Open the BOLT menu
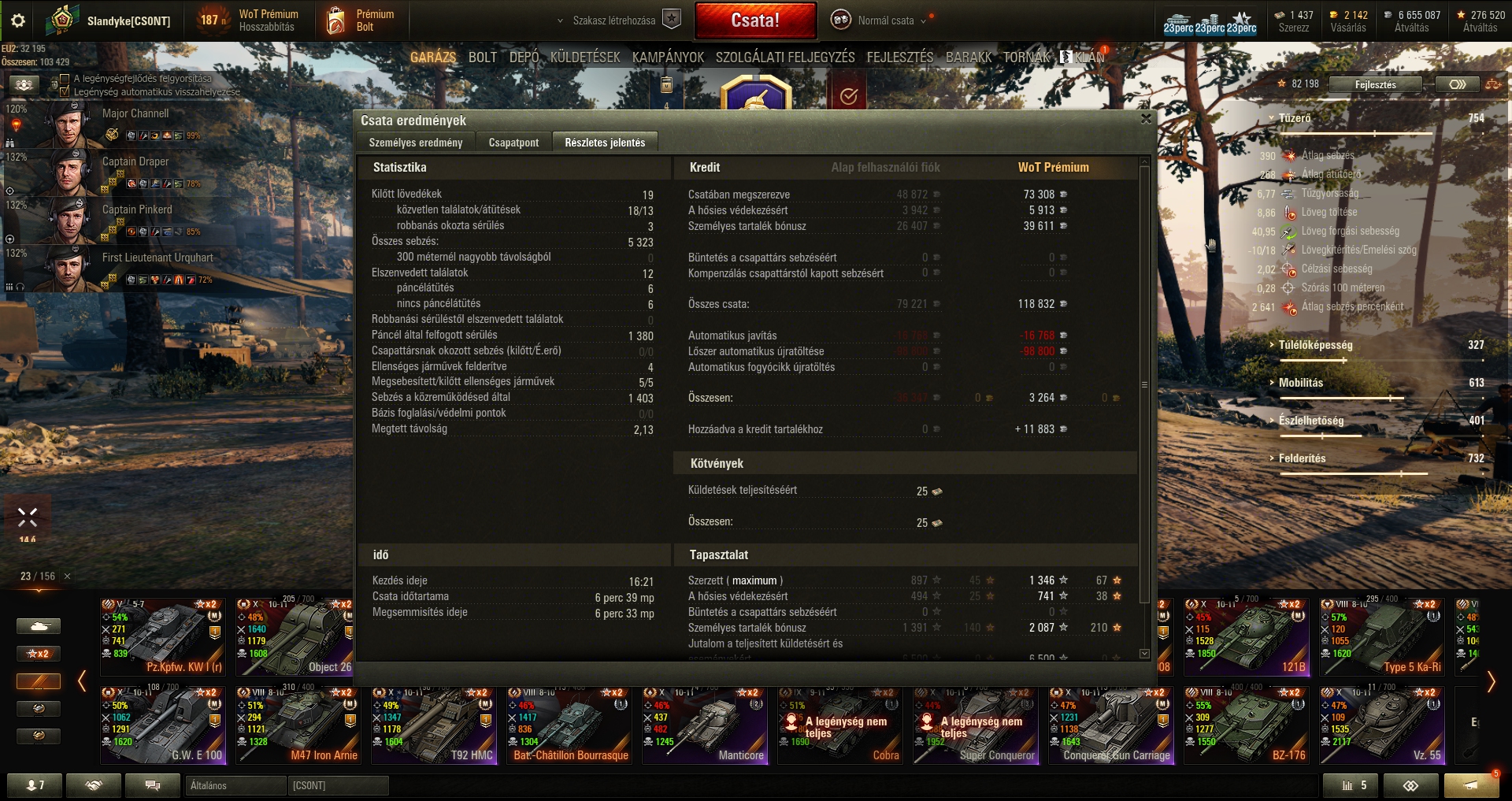Viewport: 1512px width, 801px height. coord(483,57)
